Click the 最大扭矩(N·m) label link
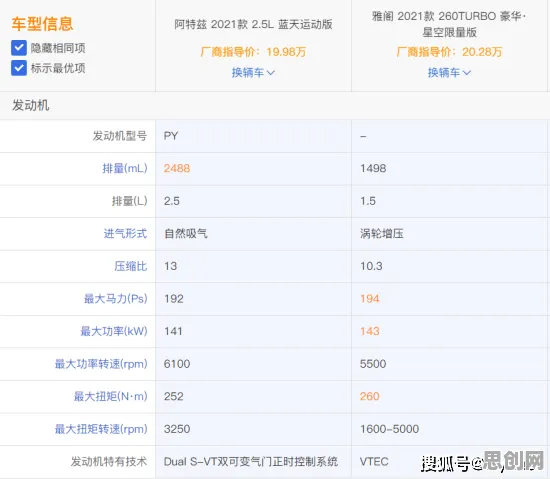Image resolution: width=550 pixels, height=479 pixels. tap(110, 397)
